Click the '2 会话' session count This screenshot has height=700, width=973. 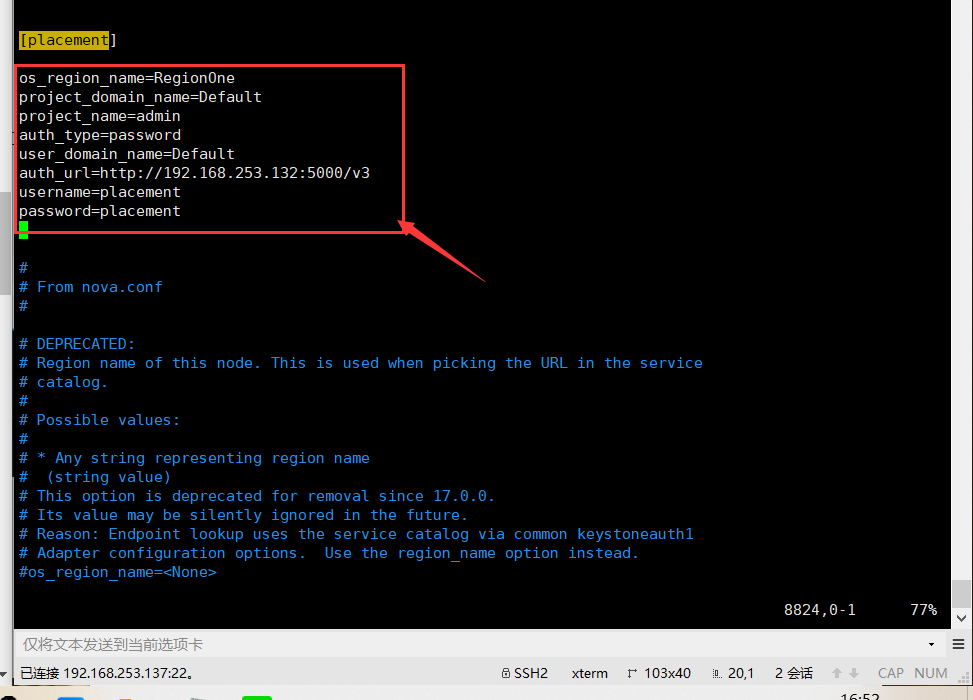[794, 673]
